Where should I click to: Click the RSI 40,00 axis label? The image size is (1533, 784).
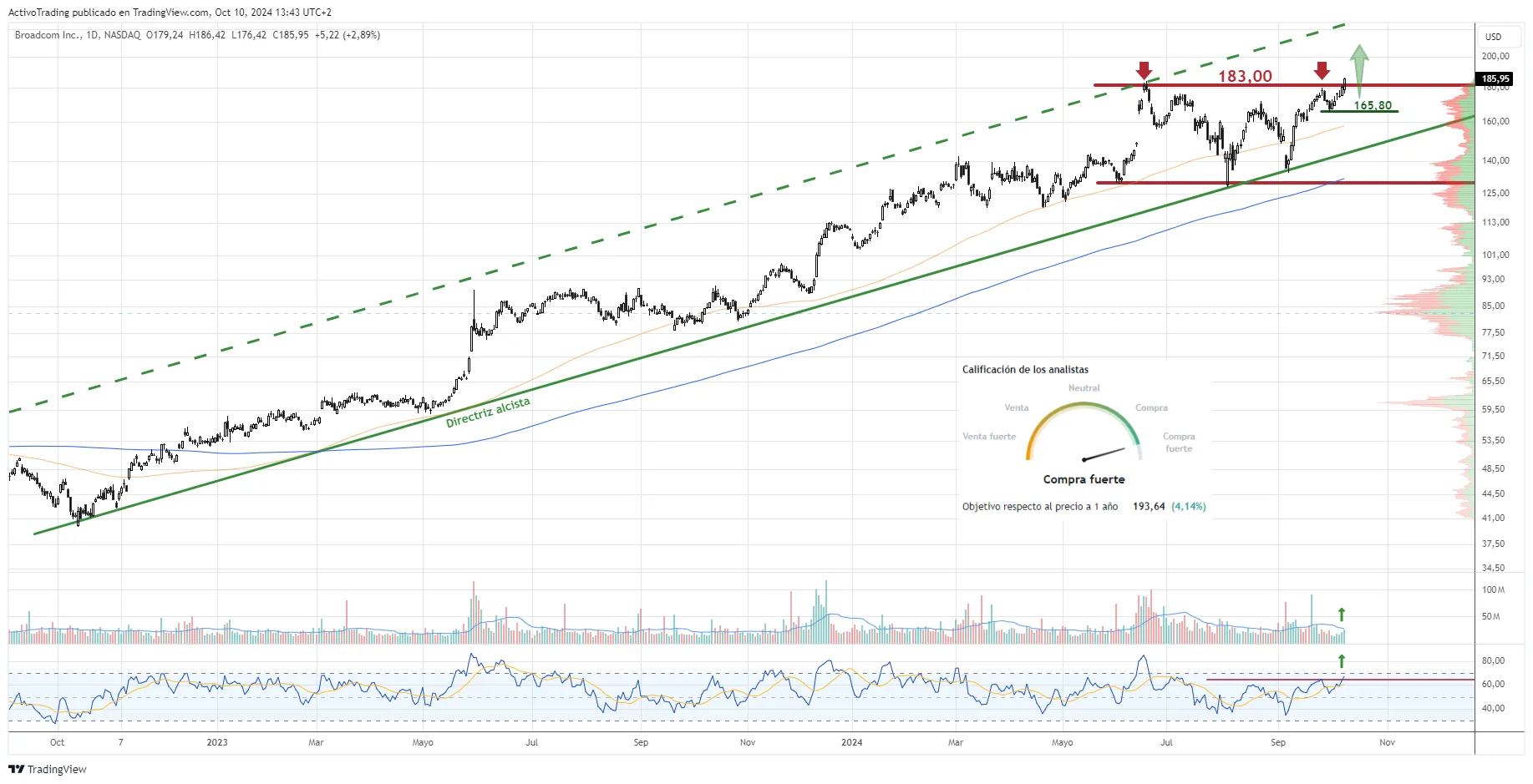click(1493, 708)
